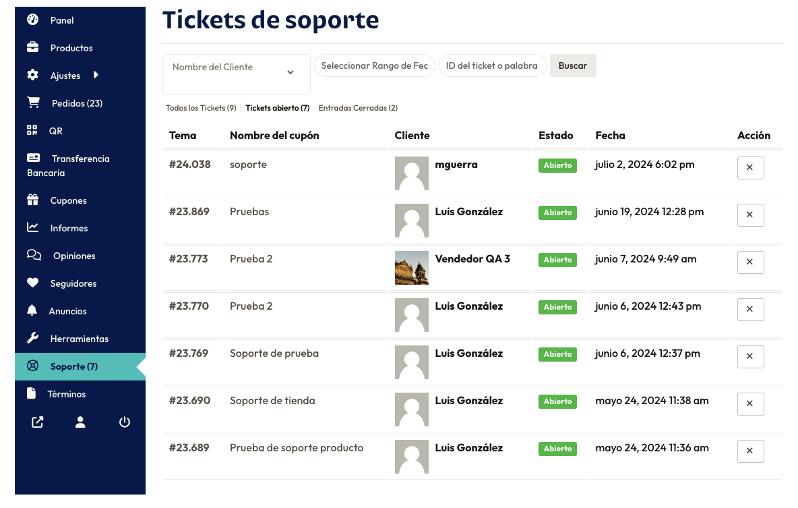Click the Cupones gift icon
The height and width of the screenshot is (508, 798).
[33, 200]
